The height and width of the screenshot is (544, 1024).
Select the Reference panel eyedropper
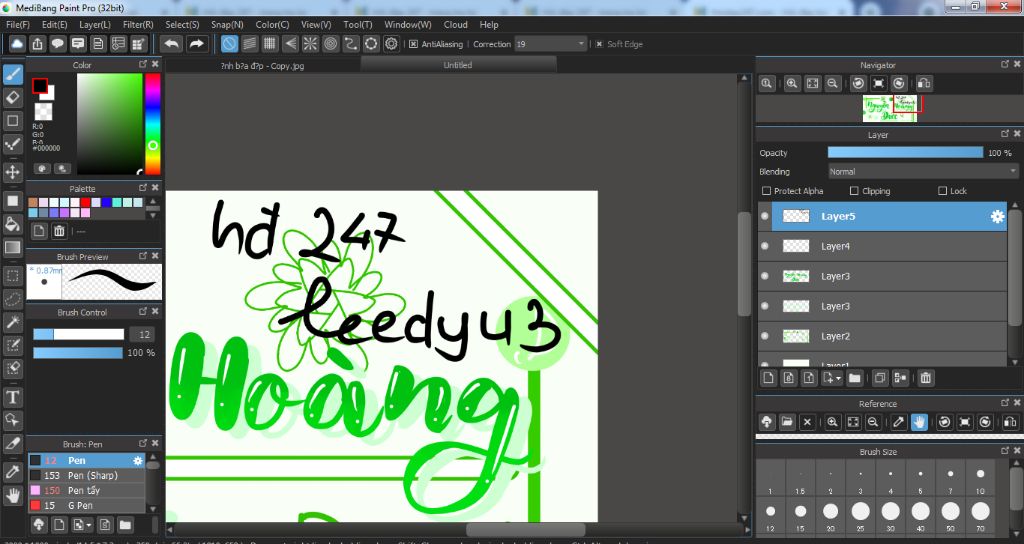[x=899, y=422]
